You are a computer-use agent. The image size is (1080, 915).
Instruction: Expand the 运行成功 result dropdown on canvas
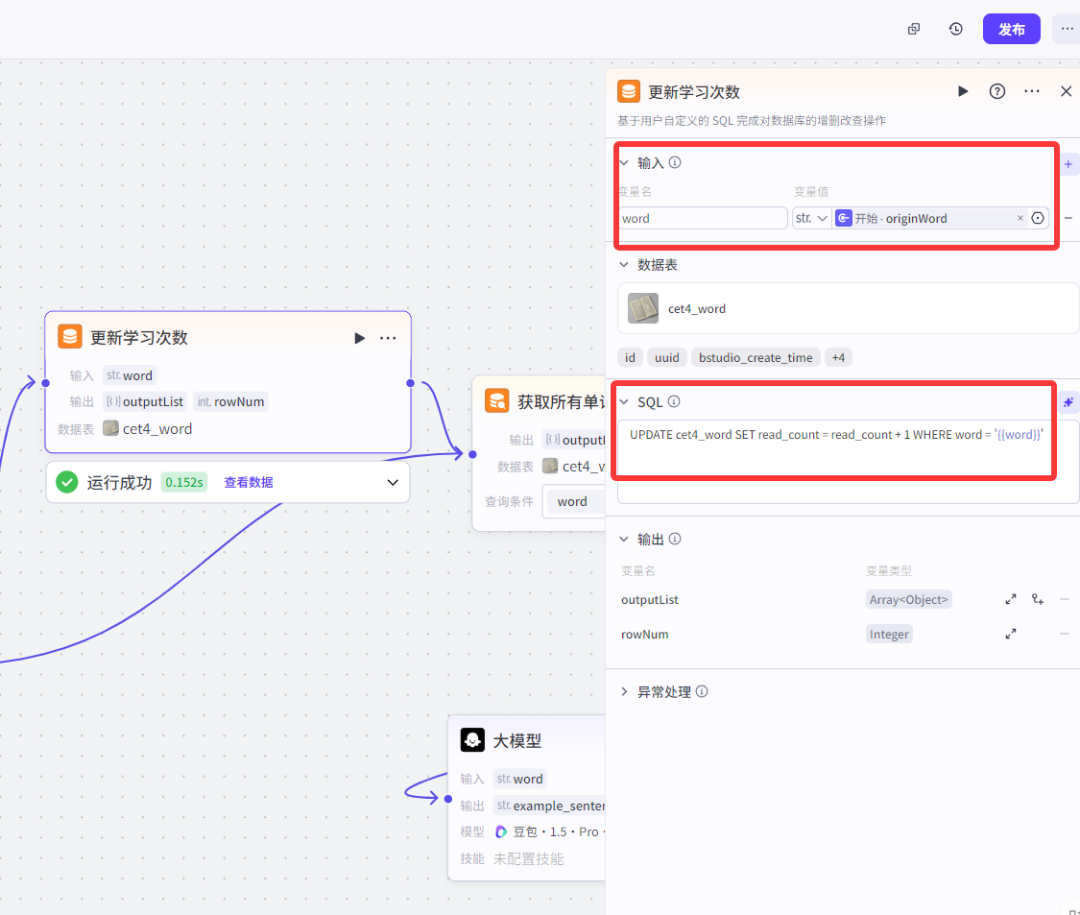tap(392, 482)
